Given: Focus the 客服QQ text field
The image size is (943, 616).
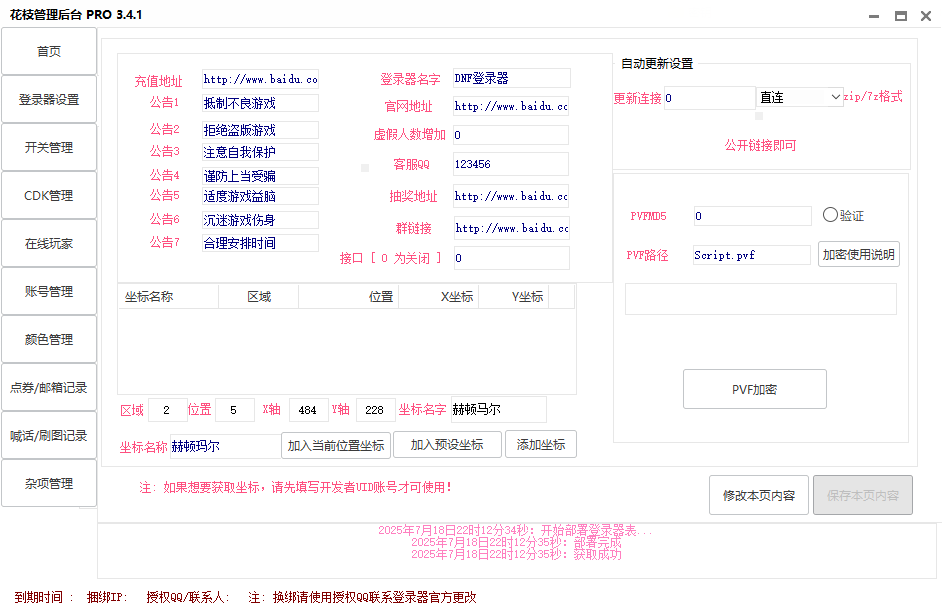Looking at the screenshot, I should [x=510, y=165].
